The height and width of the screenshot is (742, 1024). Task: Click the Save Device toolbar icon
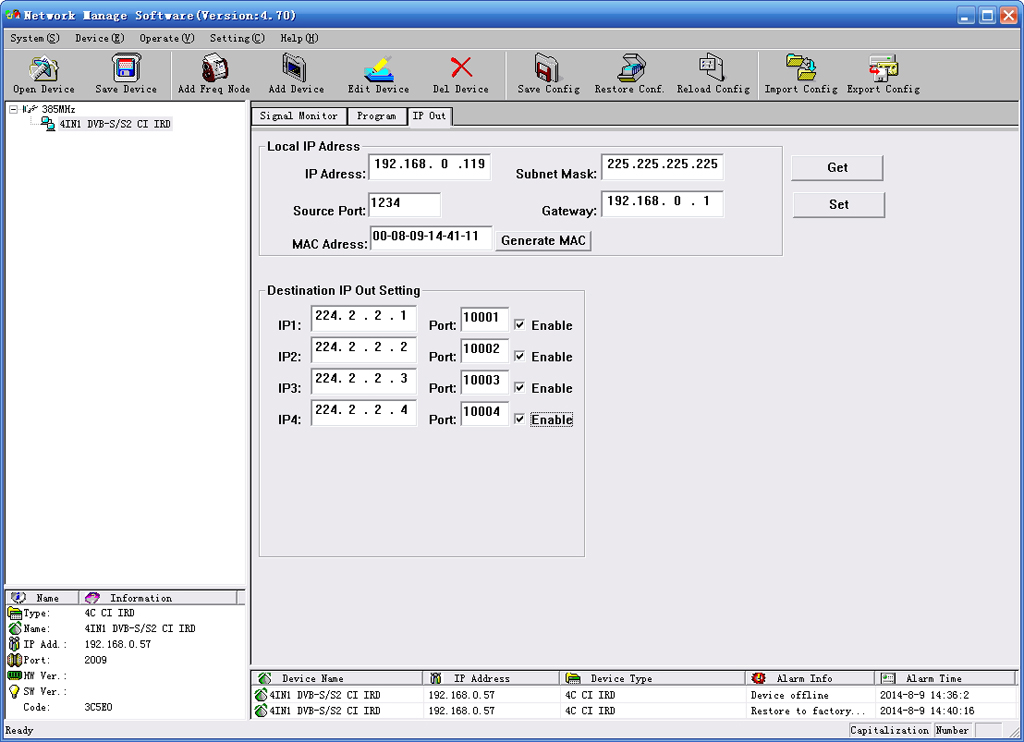point(125,68)
